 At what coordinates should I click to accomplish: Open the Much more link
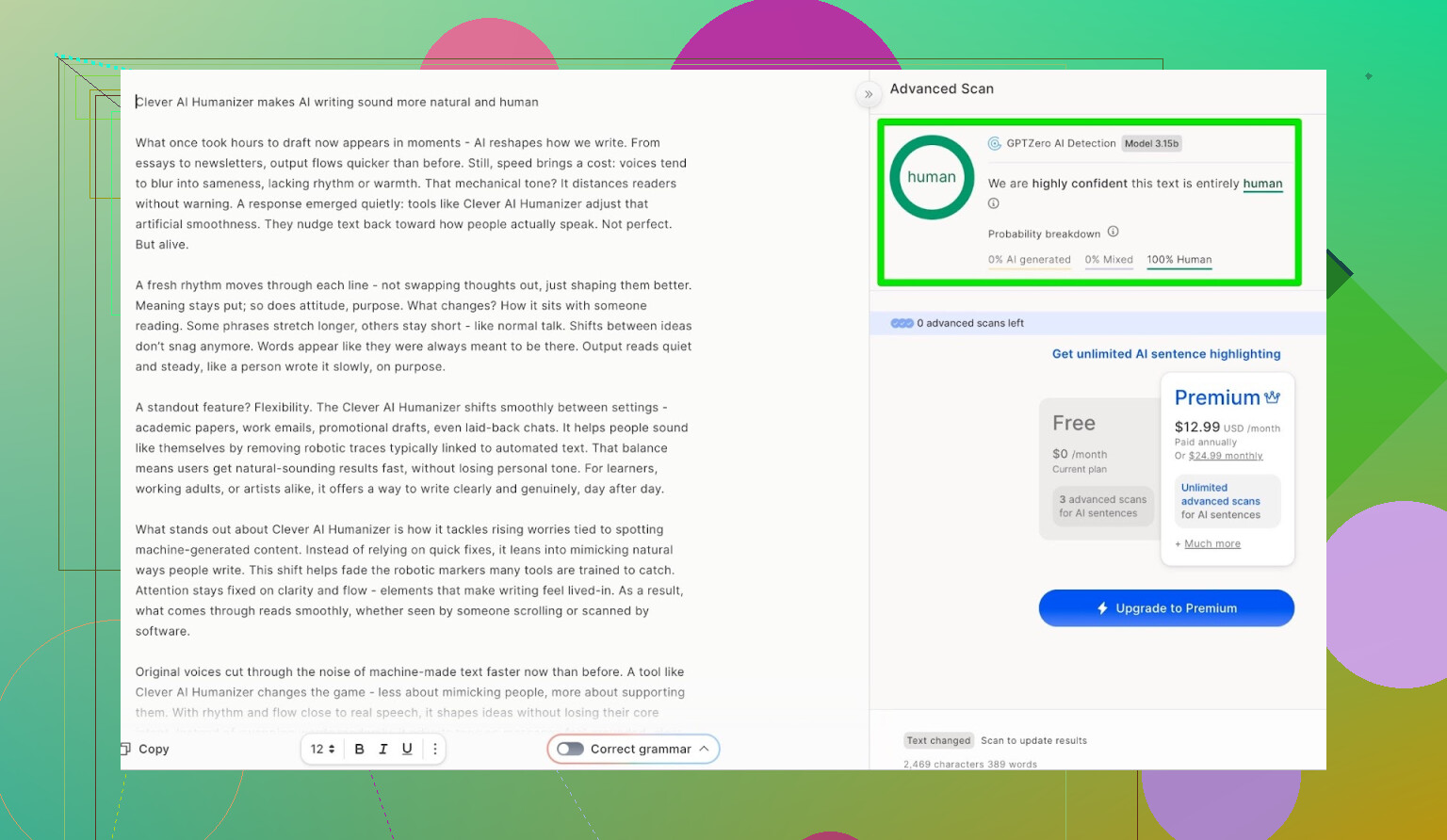(1211, 544)
